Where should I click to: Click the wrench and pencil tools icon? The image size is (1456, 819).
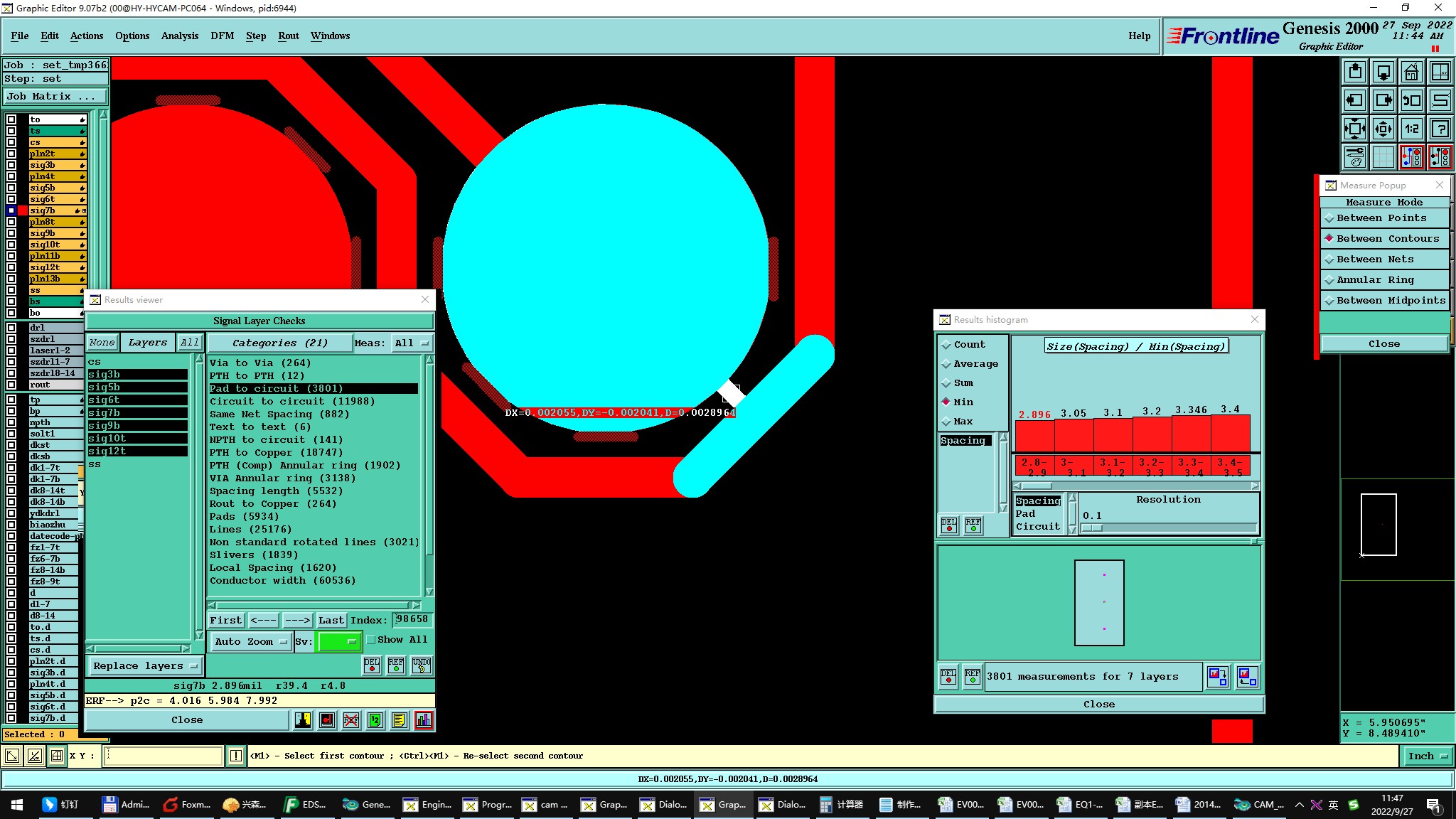[1355, 157]
